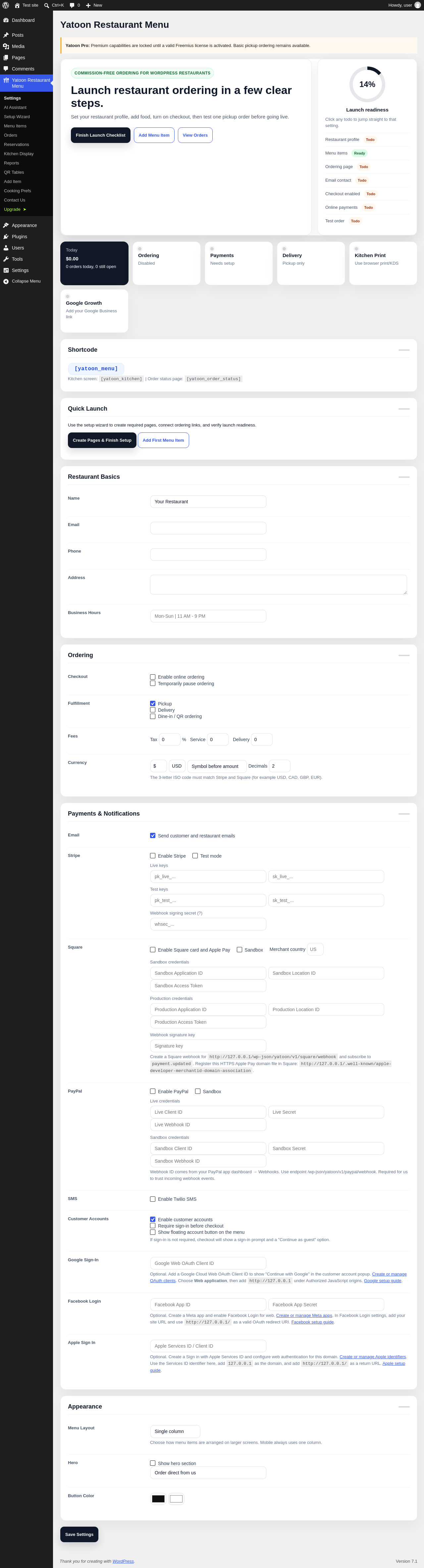The image size is (424, 1568).
Task: Open the Reservations submenu item
Action: [x=17, y=144]
